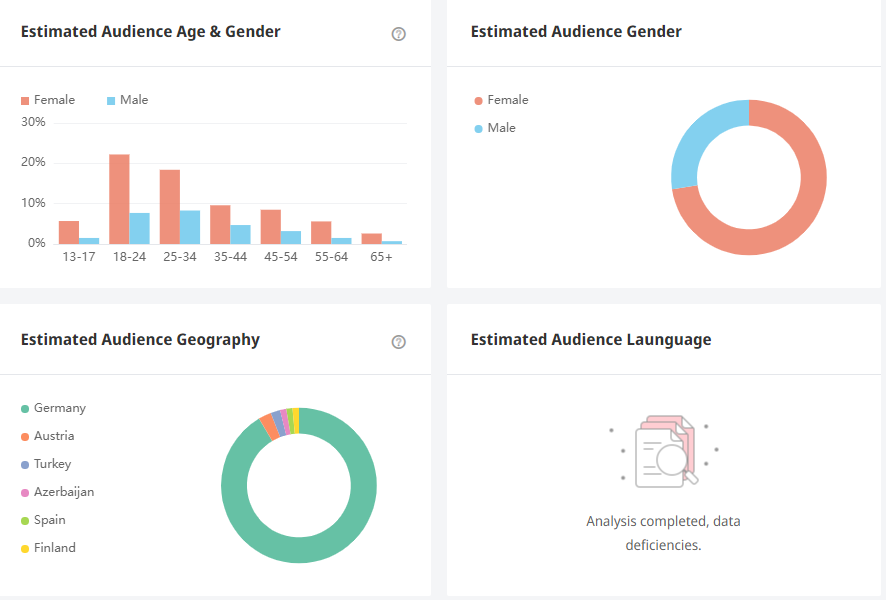Click the Female bar for ages 45-54
The image size is (886, 600).
(270, 227)
